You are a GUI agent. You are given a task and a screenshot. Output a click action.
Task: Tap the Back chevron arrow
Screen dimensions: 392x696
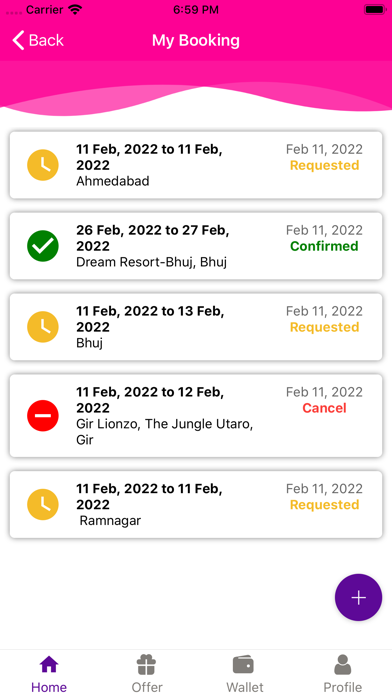pyautogui.click(x=18, y=40)
